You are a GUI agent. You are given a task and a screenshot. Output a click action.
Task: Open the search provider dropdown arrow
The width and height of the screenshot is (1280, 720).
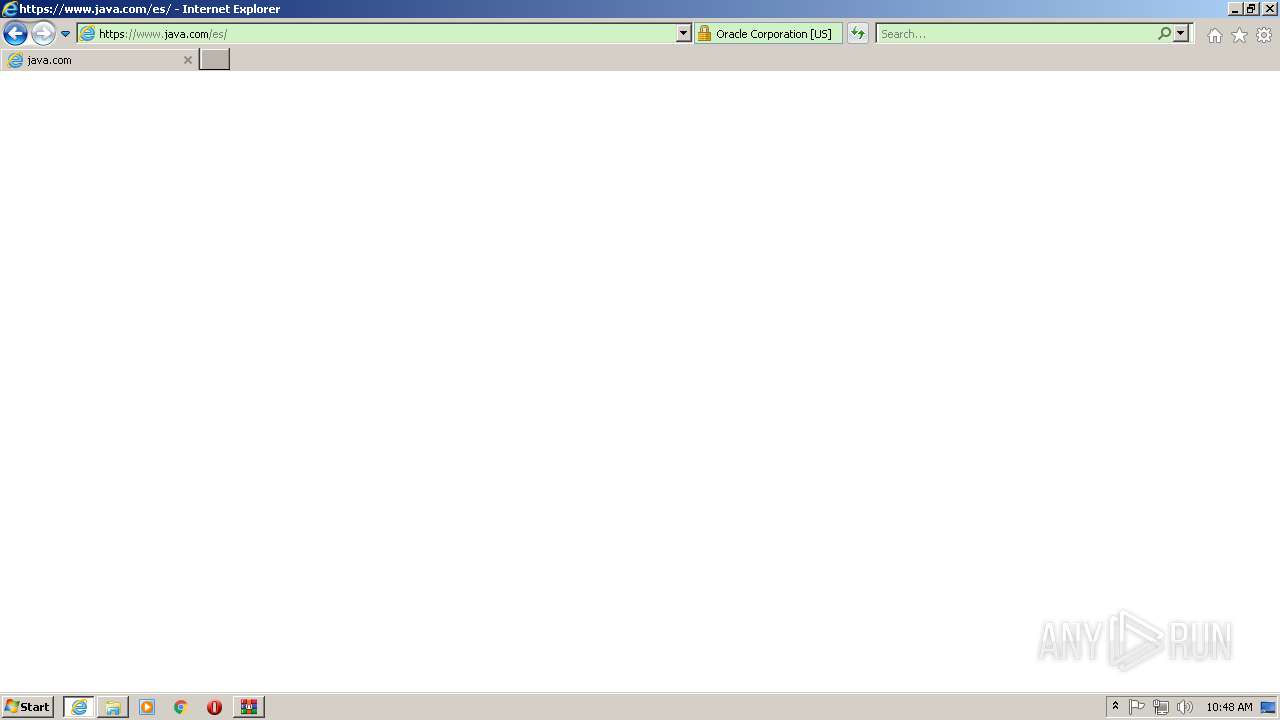pos(1181,33)
